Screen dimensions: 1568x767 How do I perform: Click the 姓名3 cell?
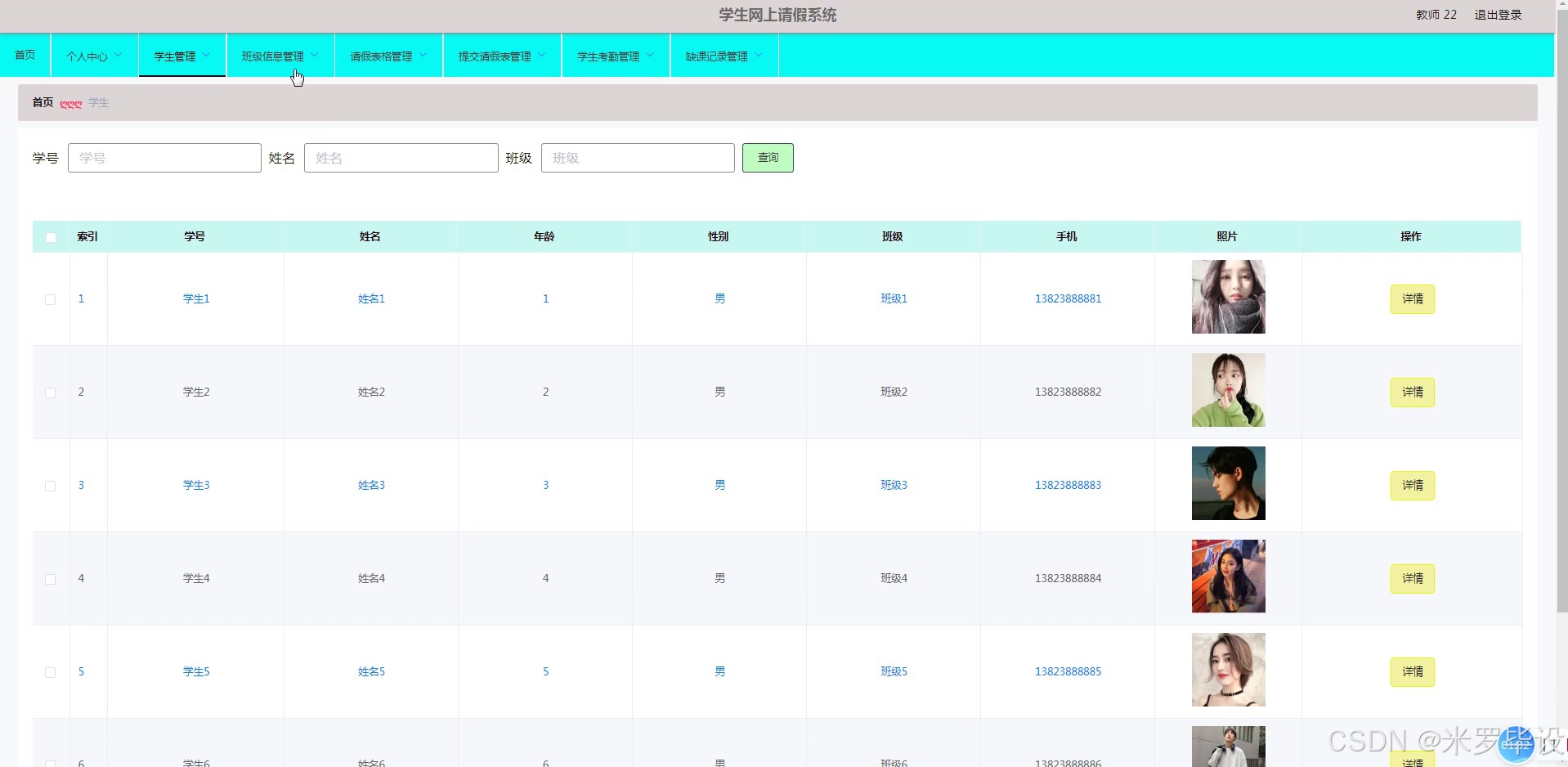click(371, 486)
